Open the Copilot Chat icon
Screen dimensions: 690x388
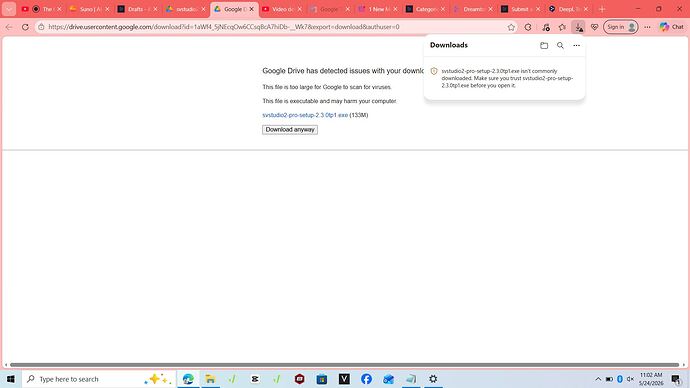[672, 27]
